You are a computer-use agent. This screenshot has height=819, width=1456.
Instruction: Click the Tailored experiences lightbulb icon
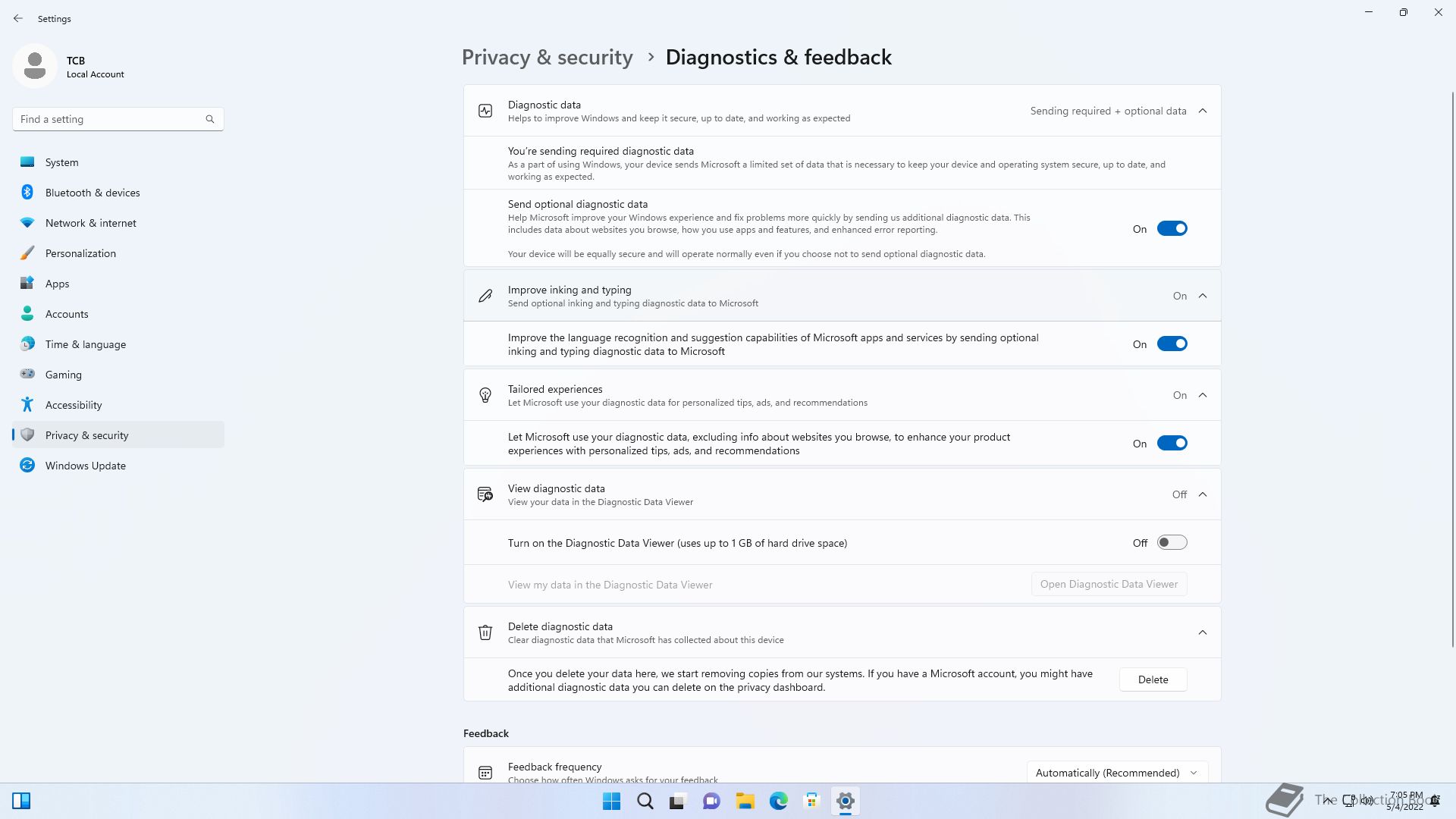pos(485,395)
